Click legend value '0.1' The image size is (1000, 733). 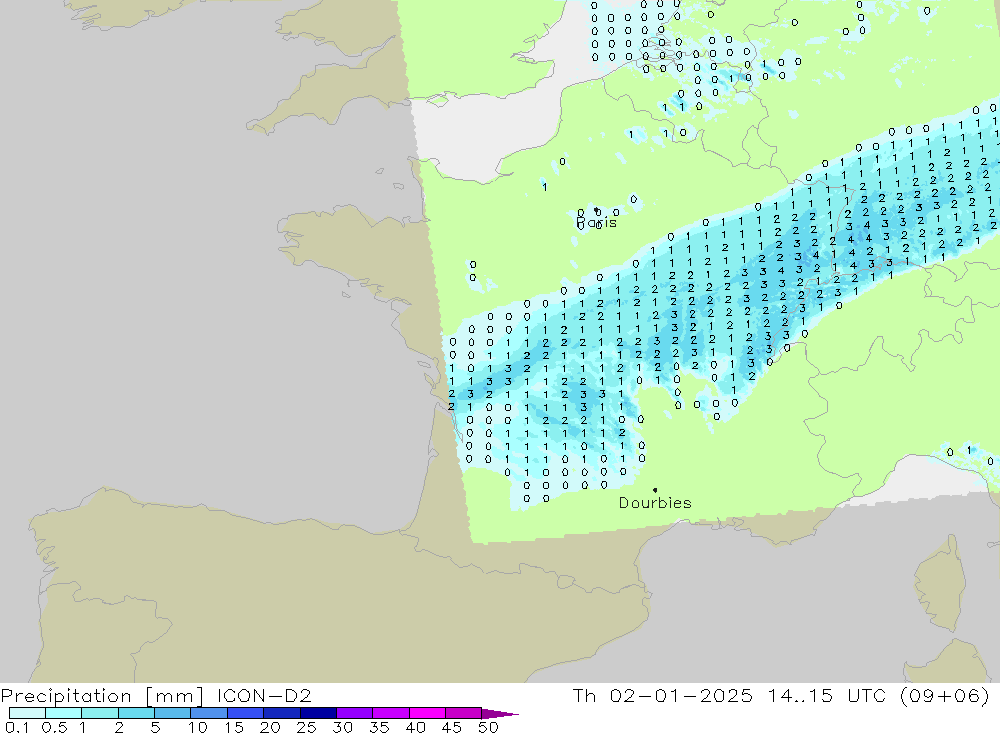tap(17, 727)
